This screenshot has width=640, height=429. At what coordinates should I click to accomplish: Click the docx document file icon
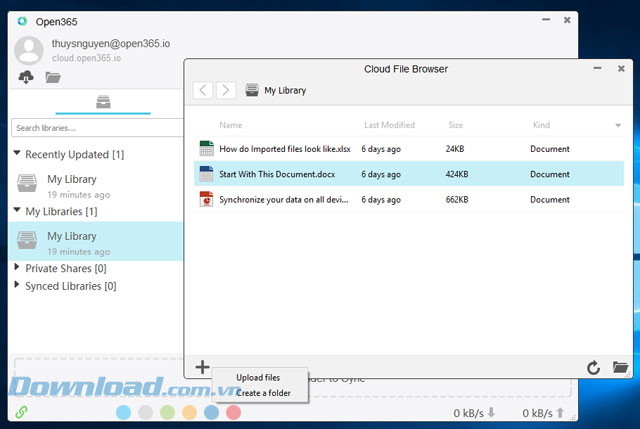coord(207,174)
